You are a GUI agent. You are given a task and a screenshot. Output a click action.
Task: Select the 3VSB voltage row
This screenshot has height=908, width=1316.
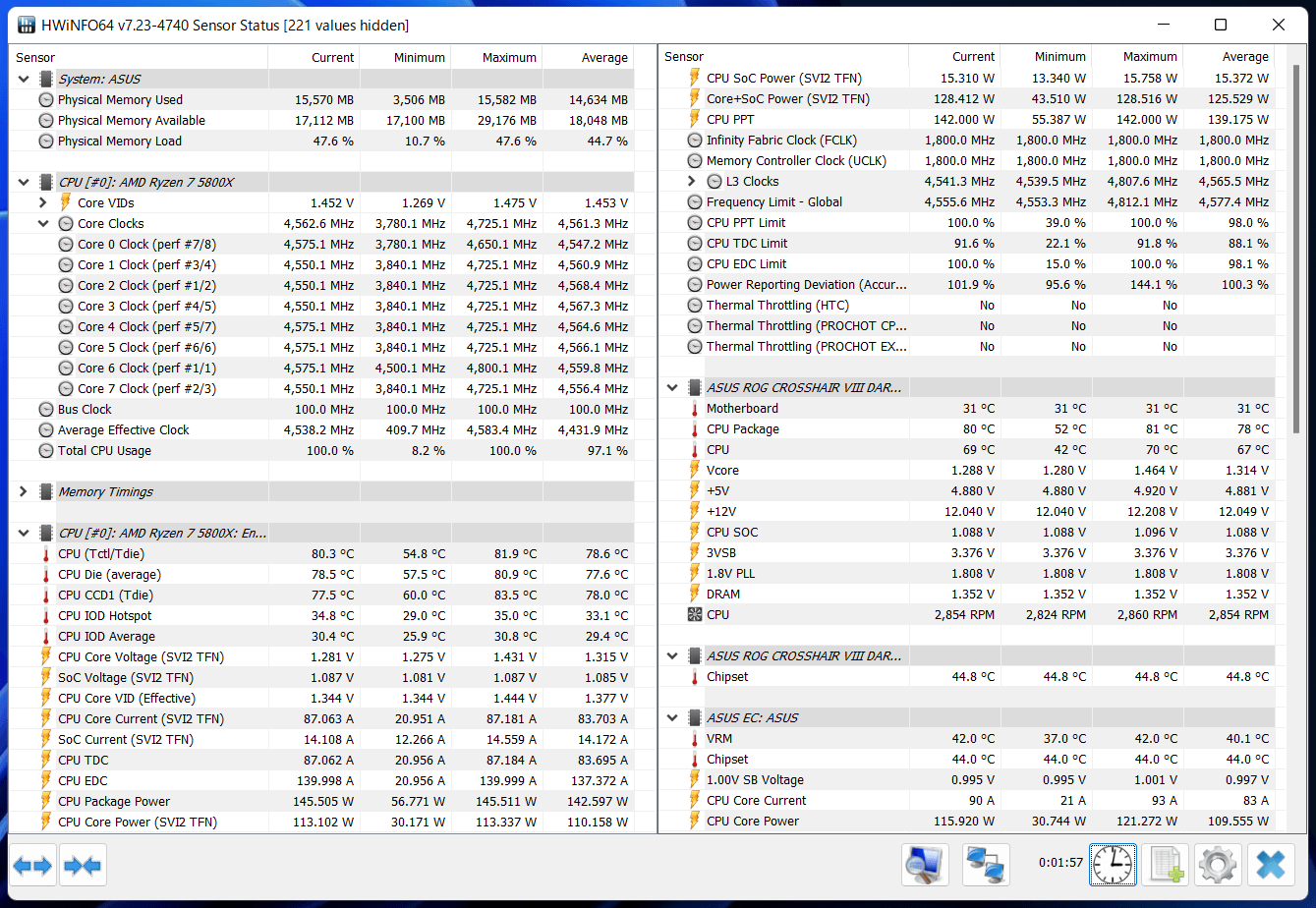point(967,553)
